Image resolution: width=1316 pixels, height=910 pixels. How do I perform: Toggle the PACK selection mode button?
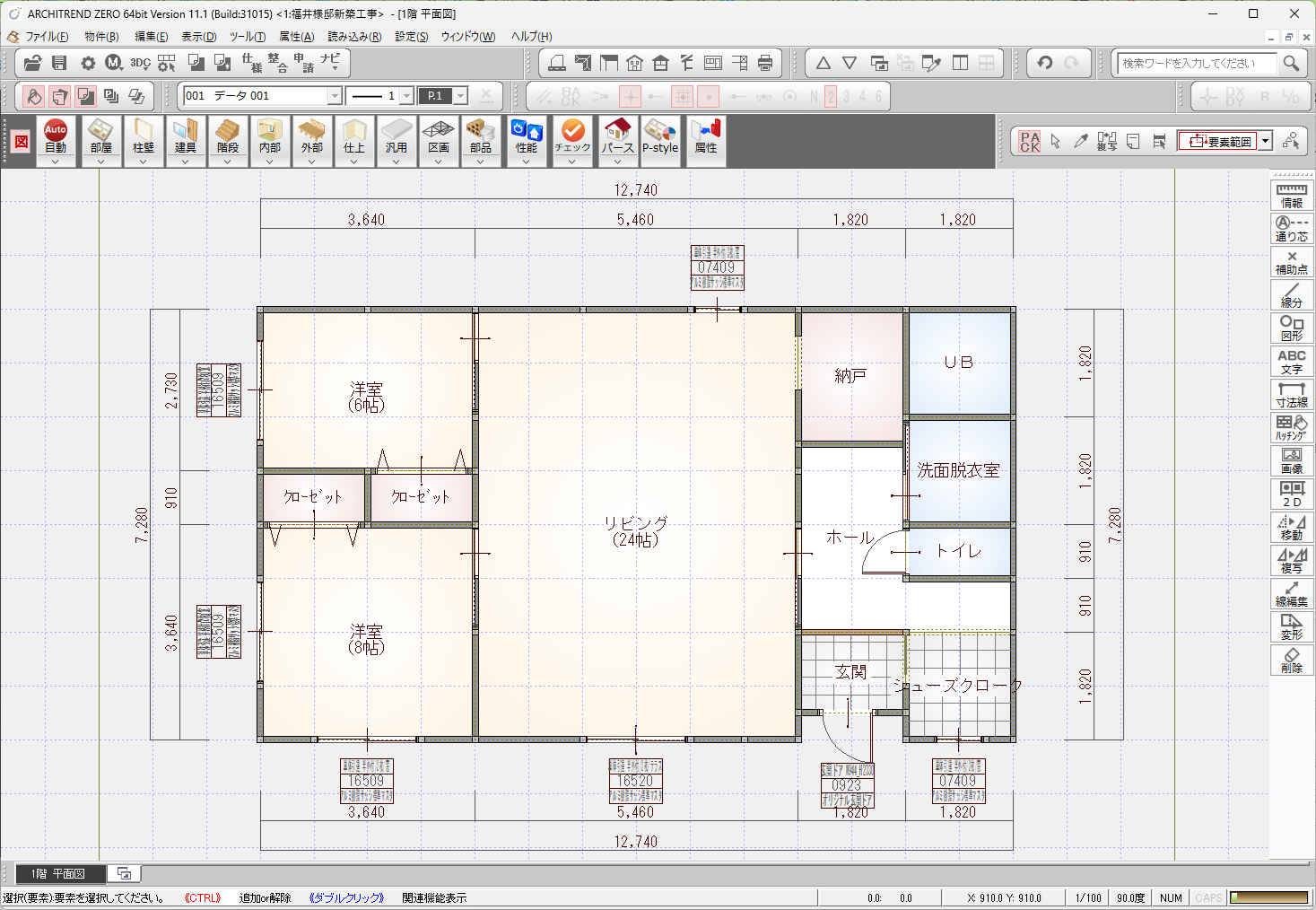pos(1030,142)
